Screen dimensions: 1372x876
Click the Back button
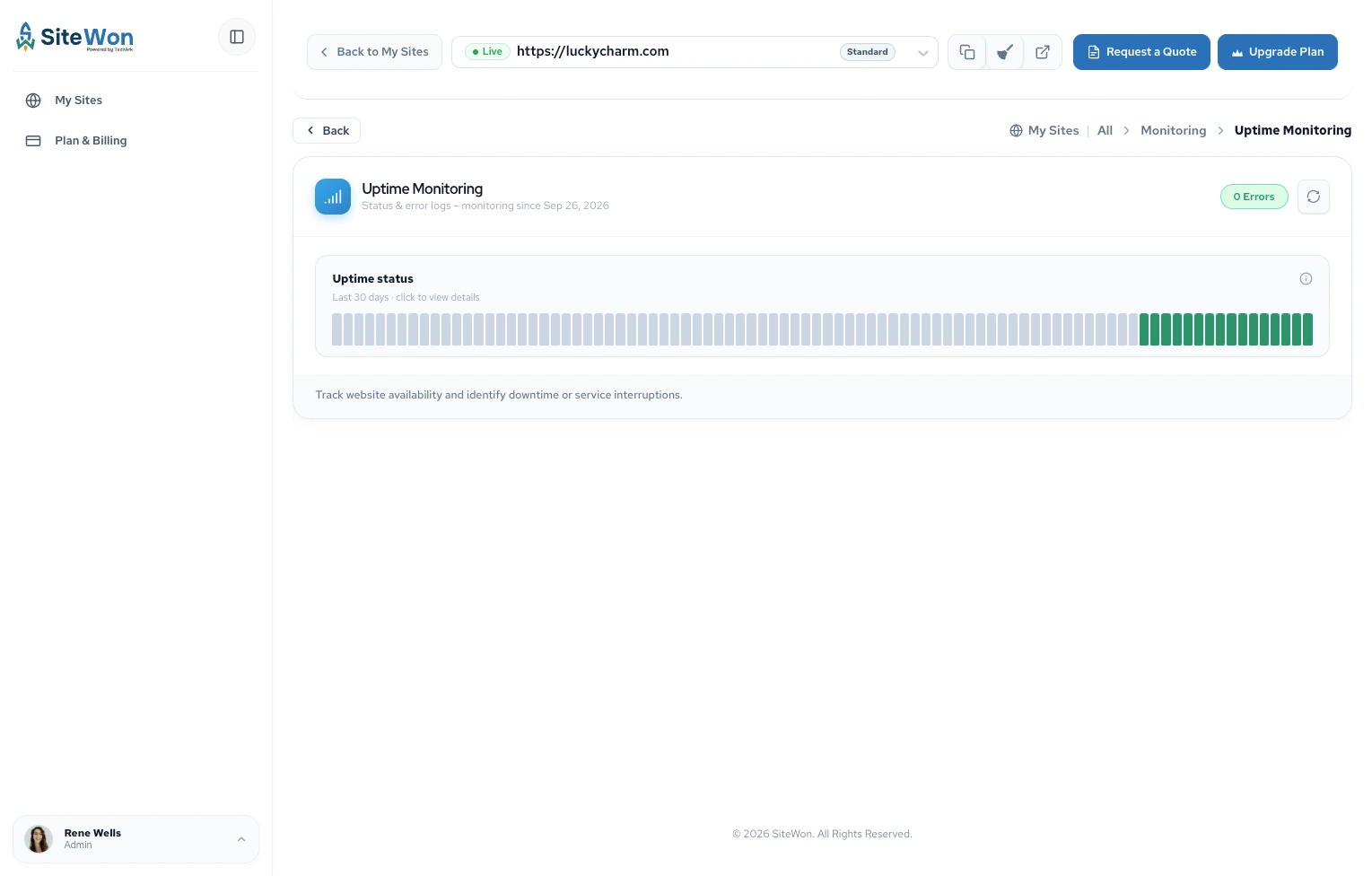click(327, 131)
